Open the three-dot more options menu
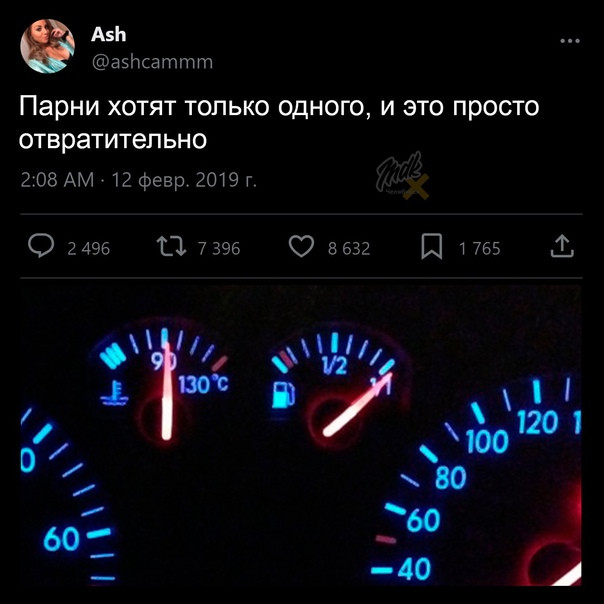Image resolution: width=604 pixels, height=604 pixels. coord(570,41)
